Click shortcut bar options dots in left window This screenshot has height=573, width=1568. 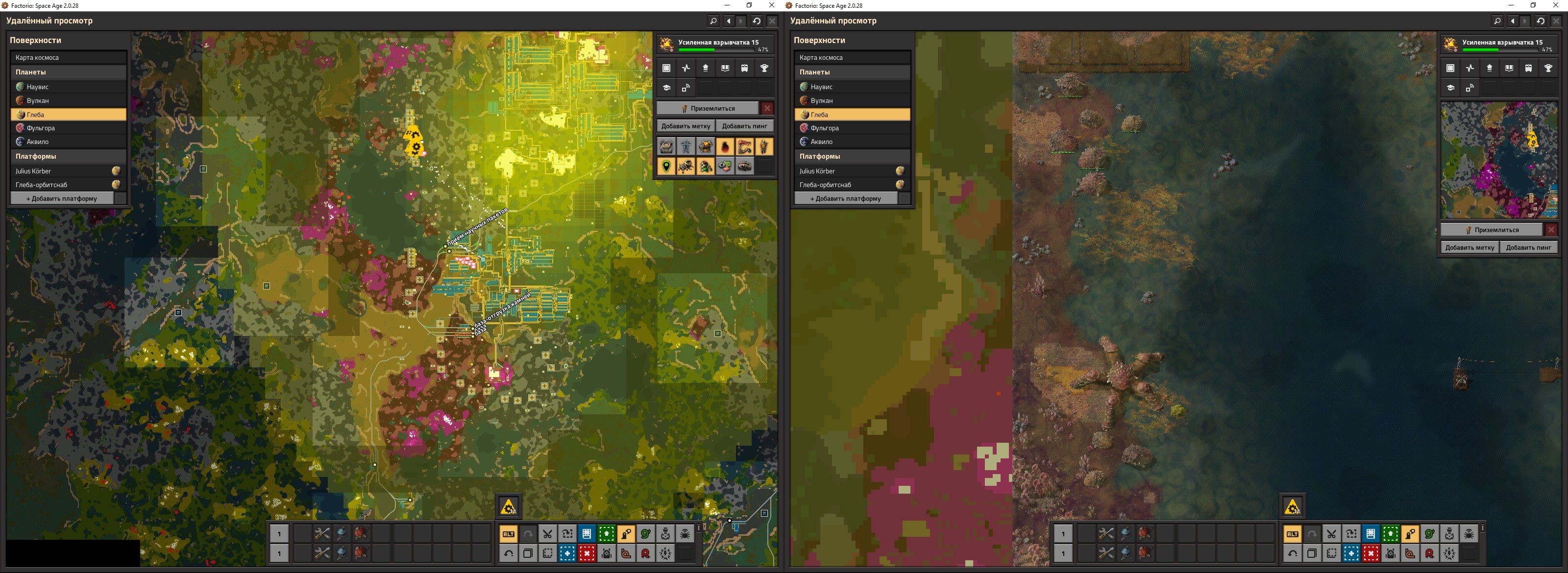tap(699, 528)
